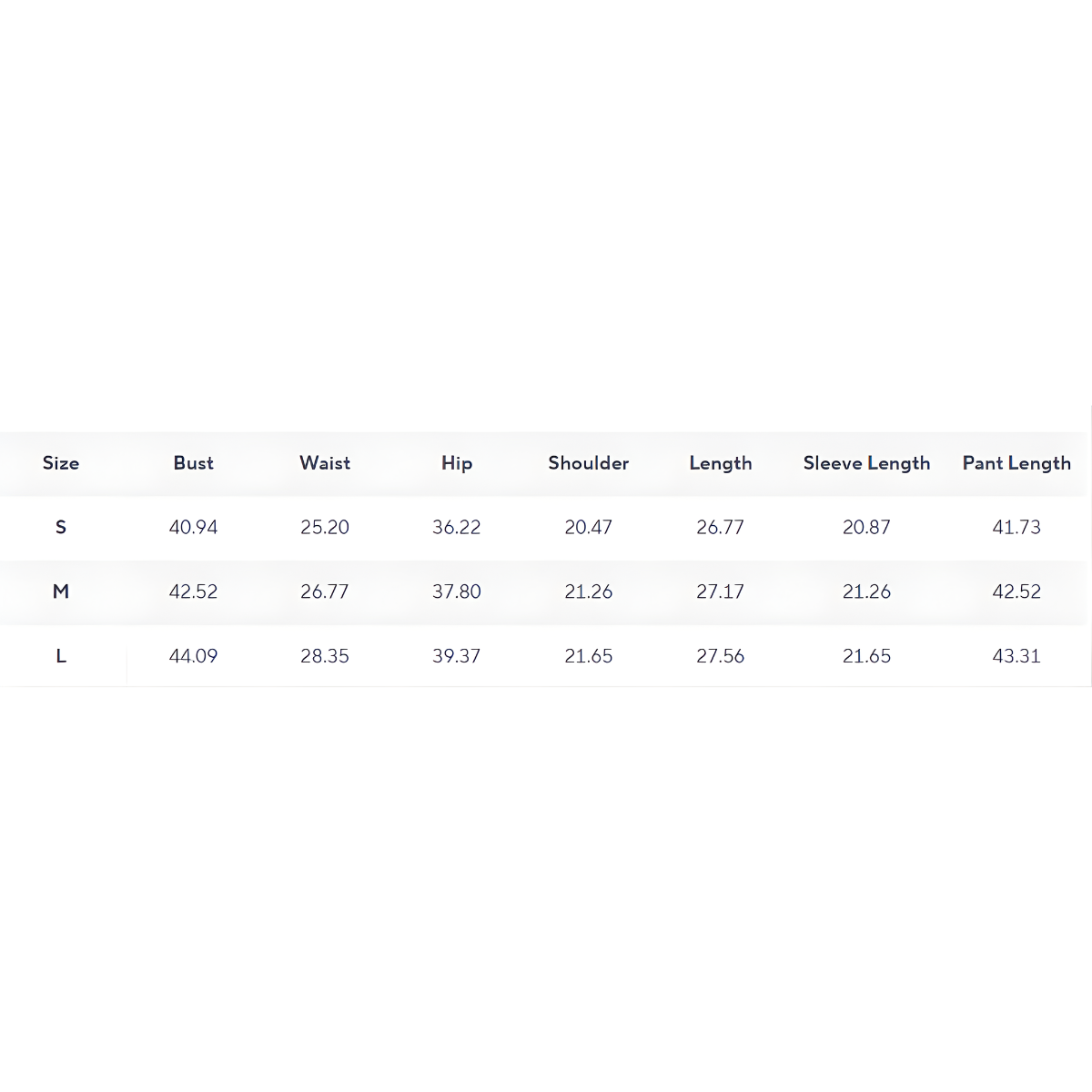Click the sleeve length value 20.87

(x=866, y=527)
